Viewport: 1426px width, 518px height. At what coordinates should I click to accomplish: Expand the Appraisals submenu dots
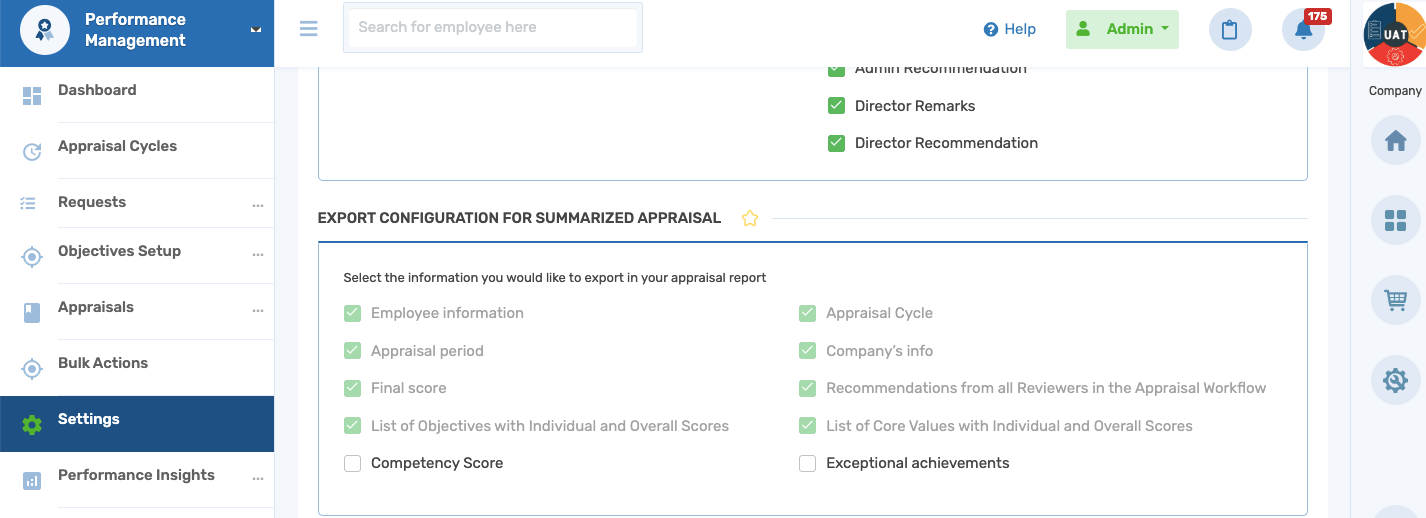[258, 310]
